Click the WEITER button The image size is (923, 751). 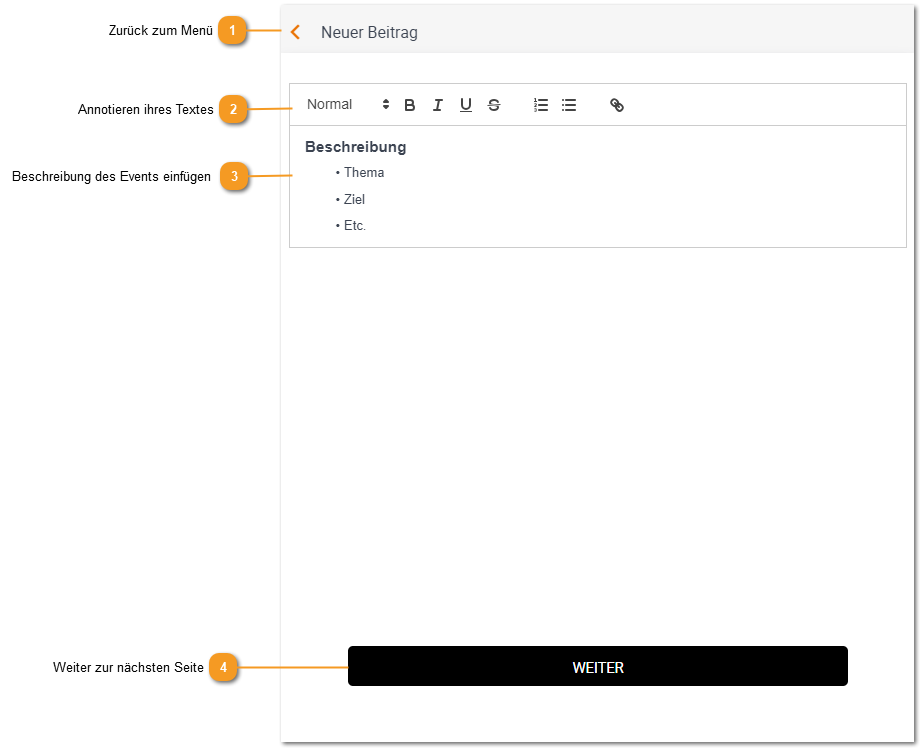[597, 667]
